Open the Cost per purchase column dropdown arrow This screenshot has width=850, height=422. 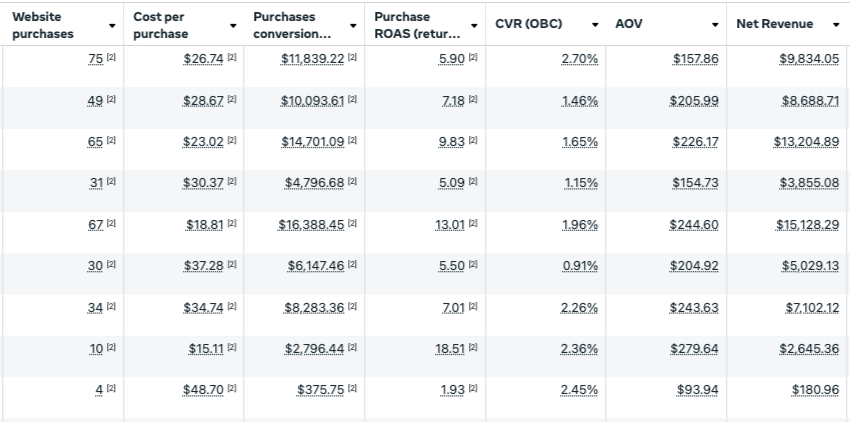tap(233, 25)
